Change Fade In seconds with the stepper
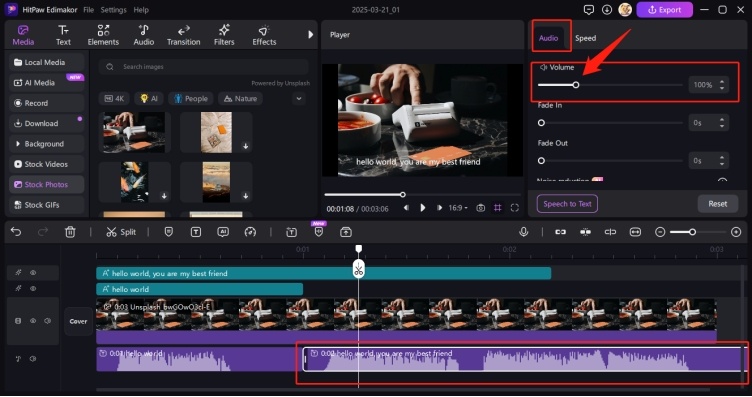The image size is (752, 397). [x=722, y=123]
